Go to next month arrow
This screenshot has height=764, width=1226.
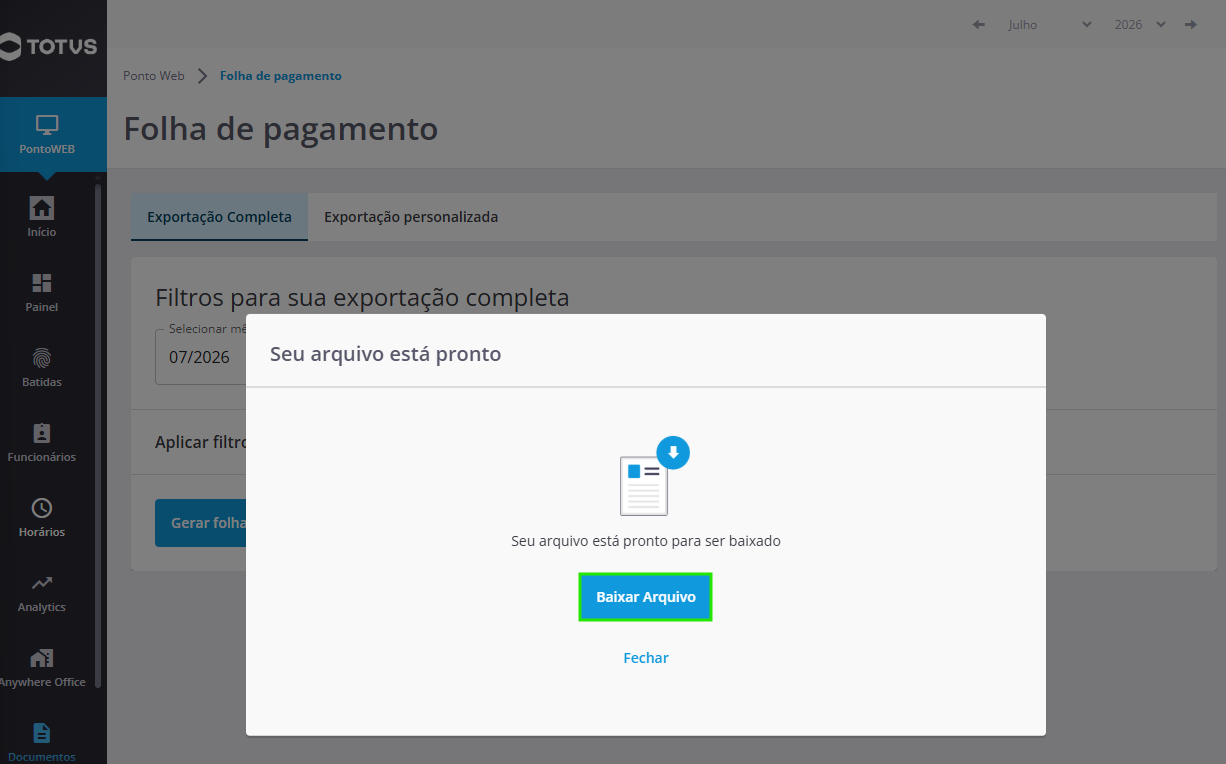[x=1191, y=24]
